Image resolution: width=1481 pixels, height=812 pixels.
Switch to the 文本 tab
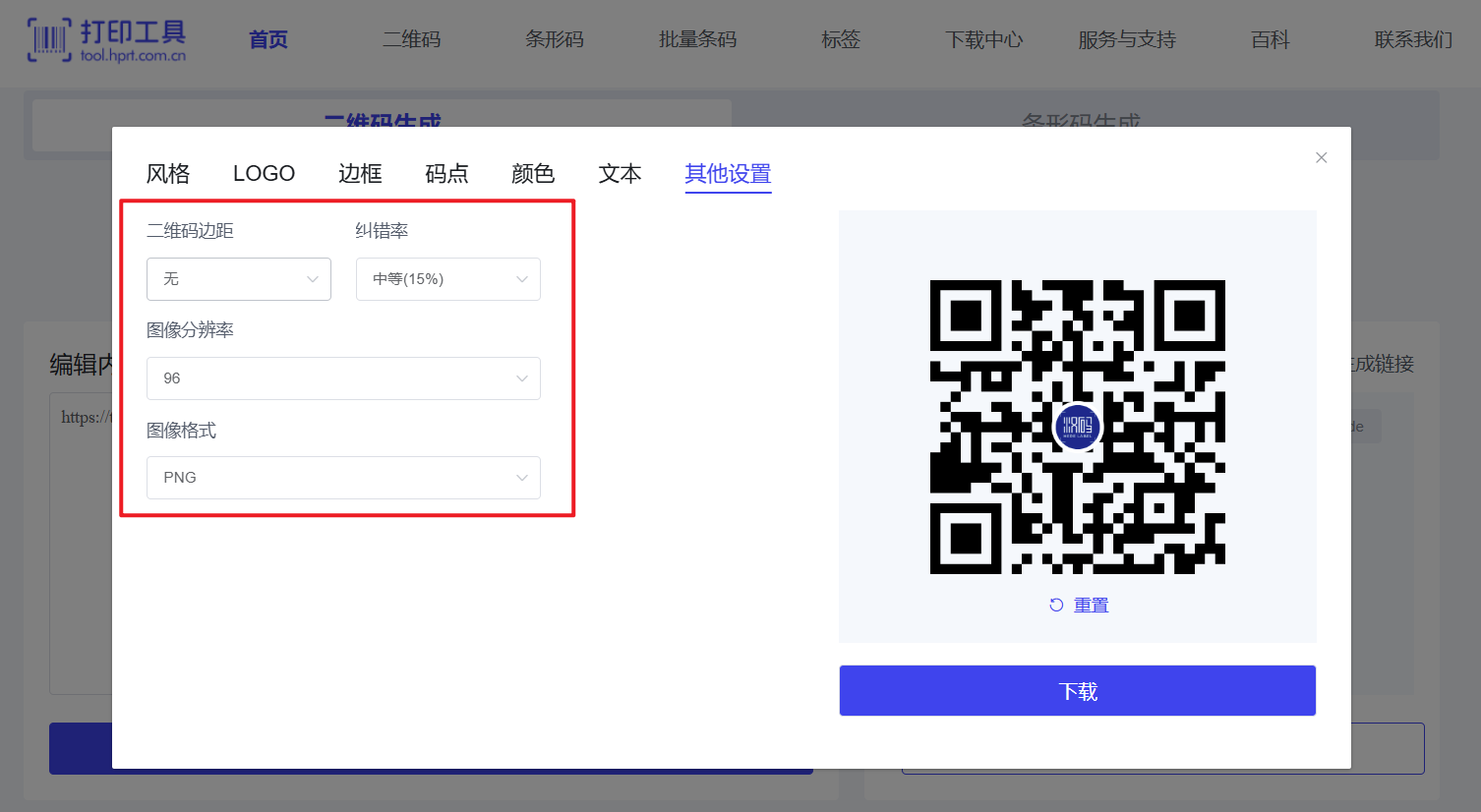click(620, 174)
